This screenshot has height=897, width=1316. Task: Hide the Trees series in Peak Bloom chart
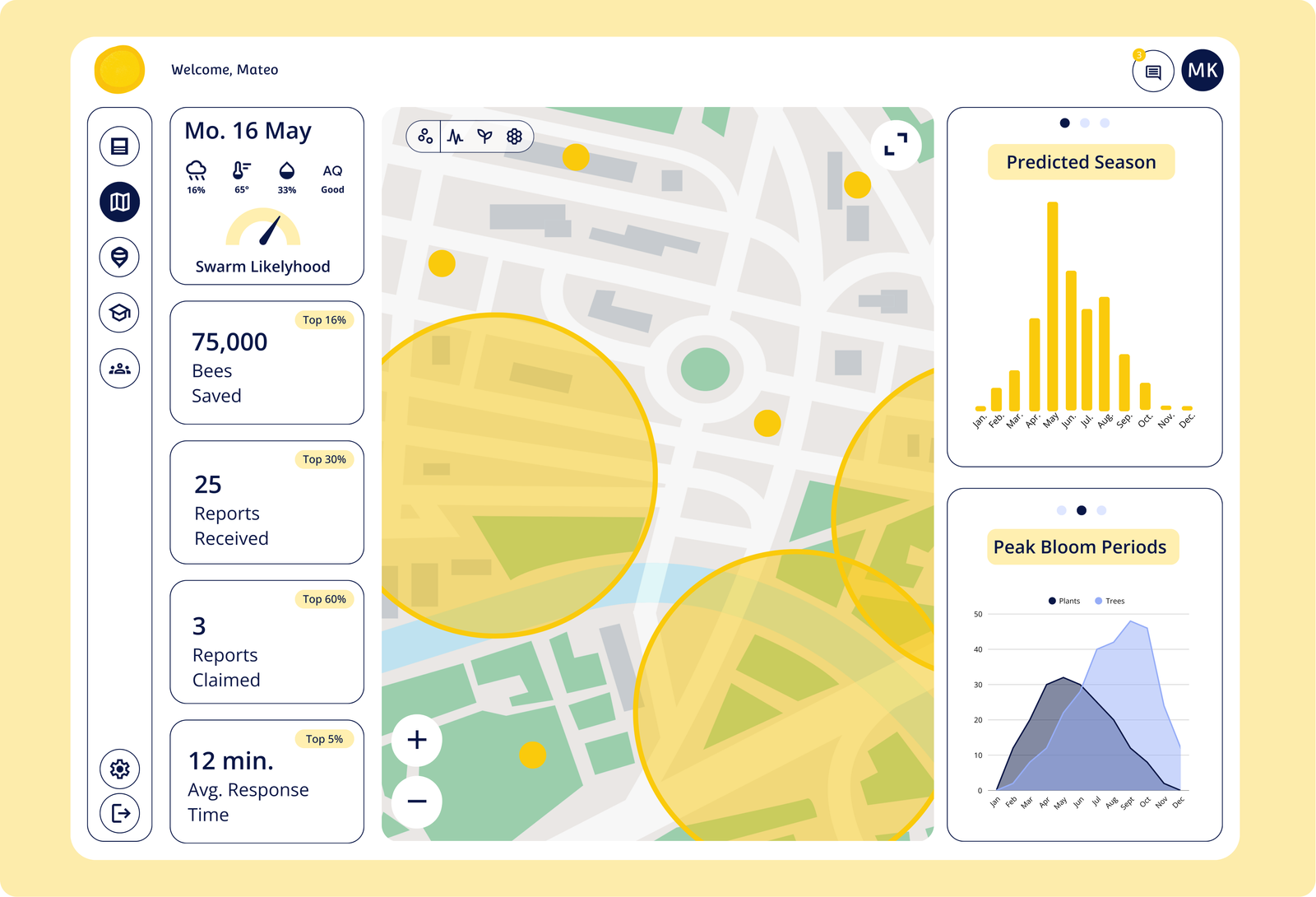click(1108, 601)
